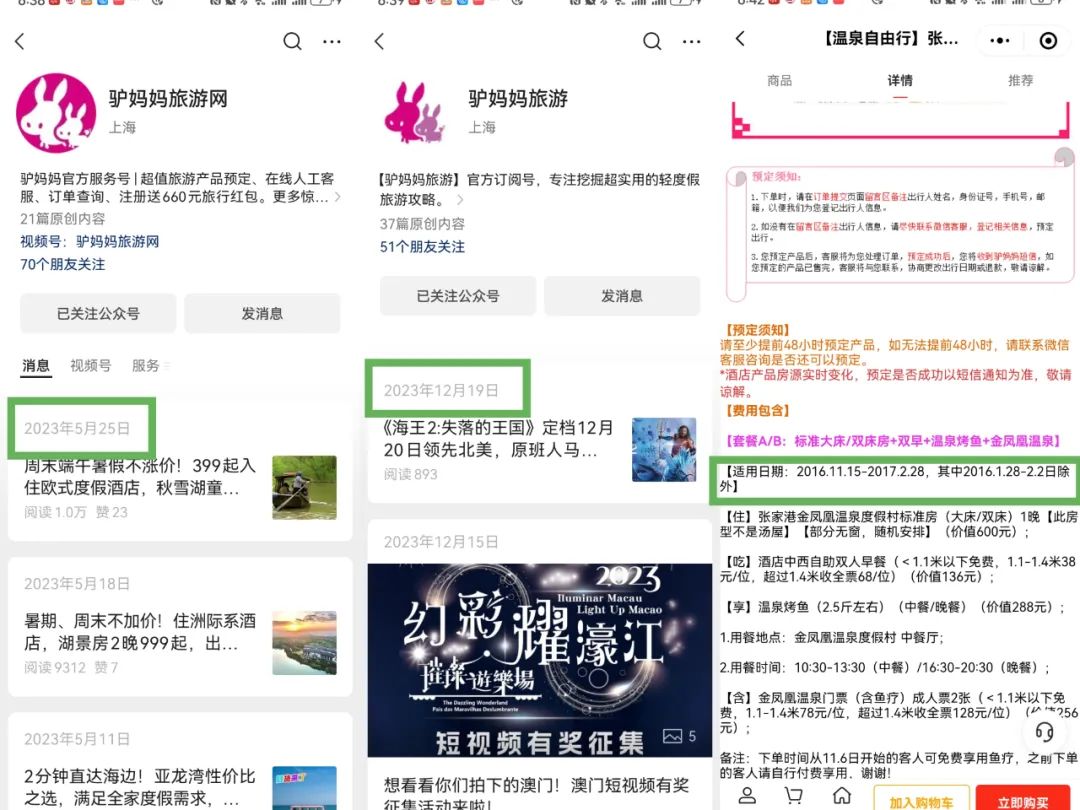1080x810 pixels.
Task: Expand the 官方订阅号 description arrow
Action: 460,200
